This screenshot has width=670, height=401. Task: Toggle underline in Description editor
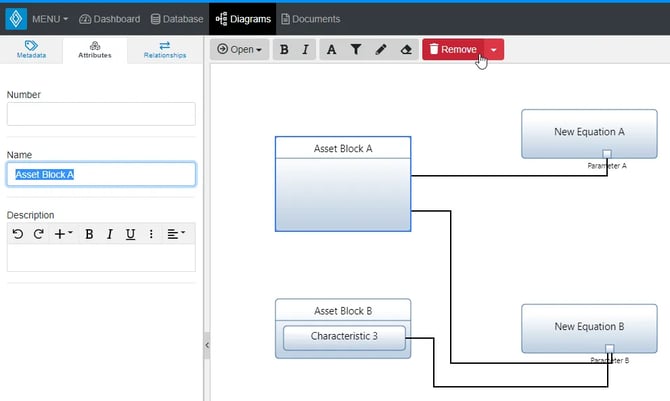point(130,234)
